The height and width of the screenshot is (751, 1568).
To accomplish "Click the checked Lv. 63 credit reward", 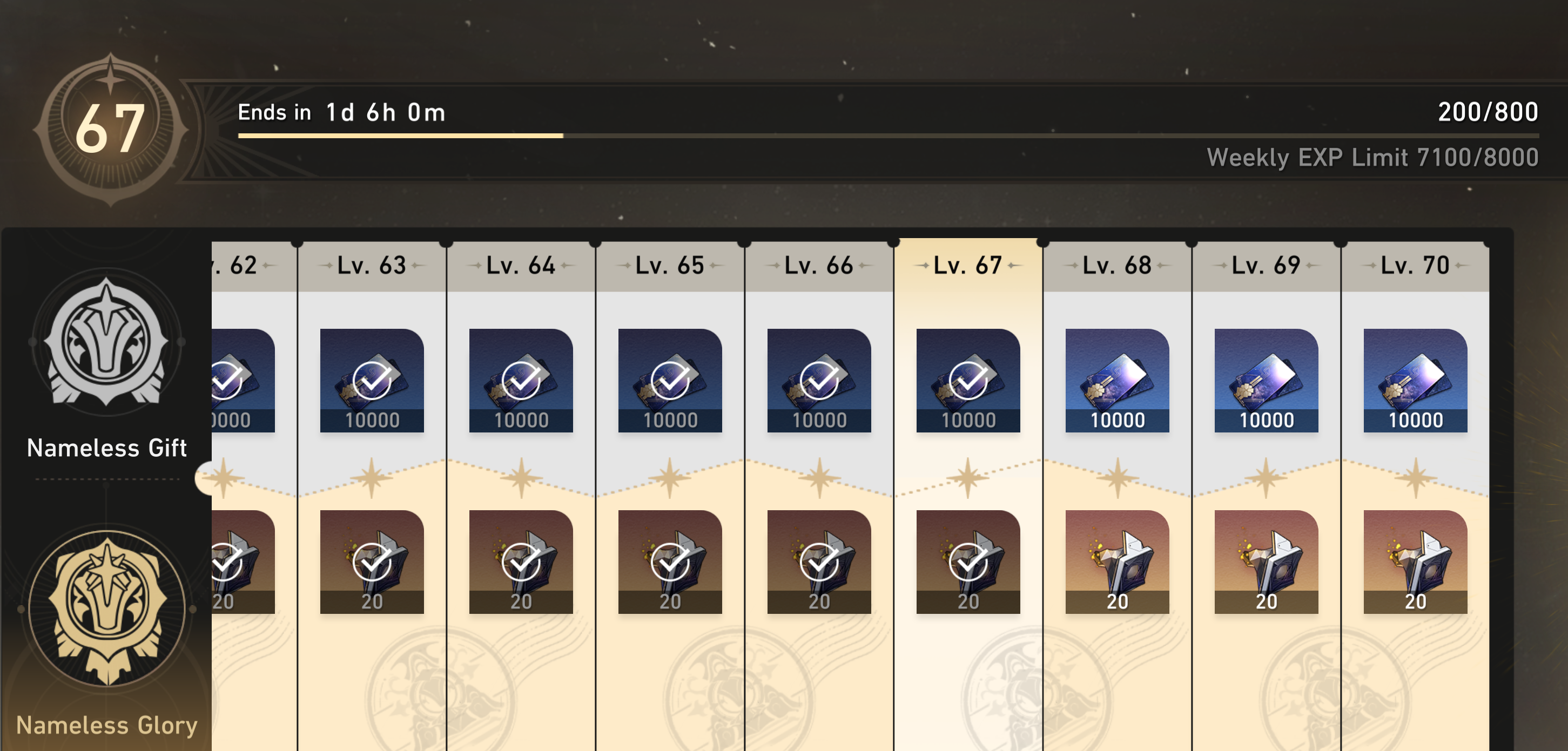I will [372, 381].
